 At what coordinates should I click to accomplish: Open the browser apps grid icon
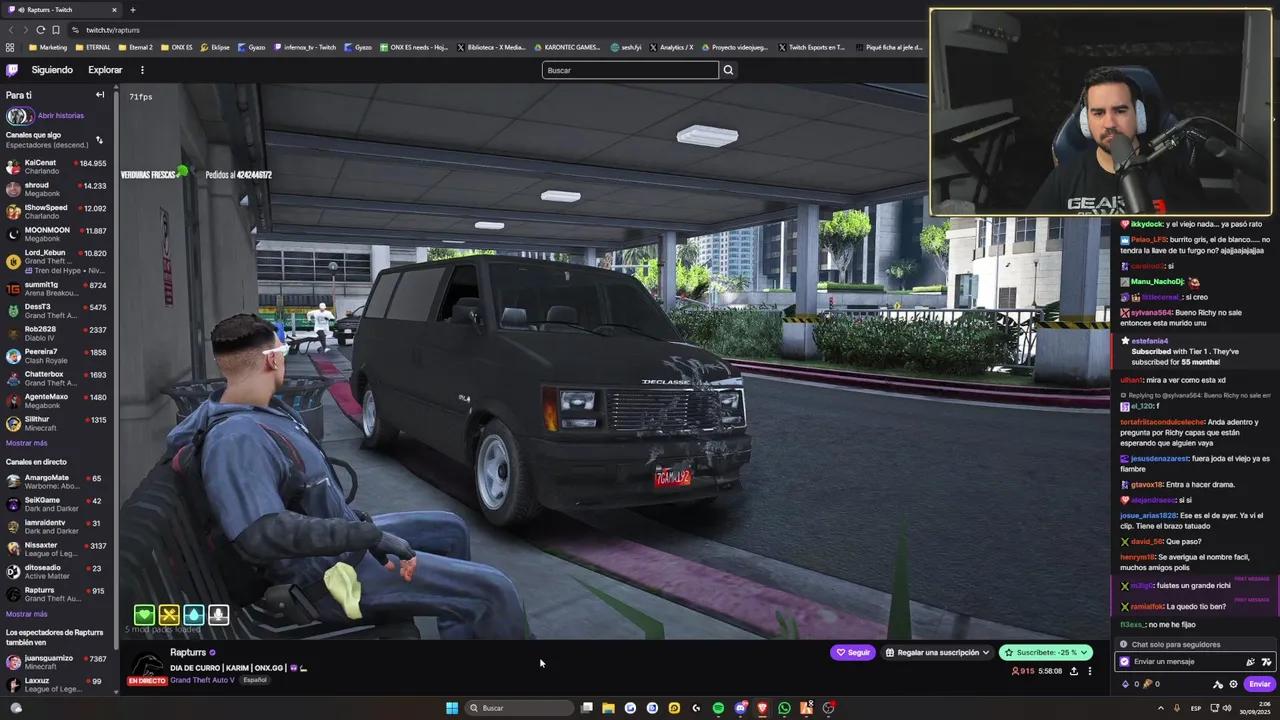pyautogui.click(x=10, y=47)
